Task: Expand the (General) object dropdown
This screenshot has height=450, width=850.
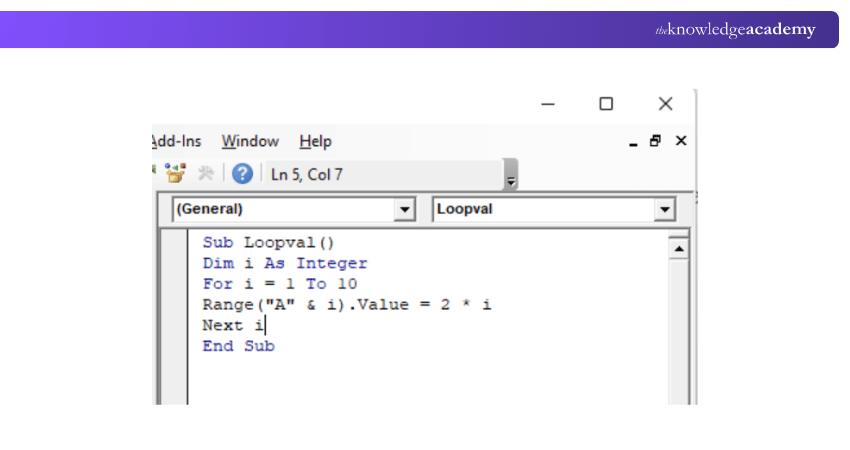Action: (x=404, y=209)
